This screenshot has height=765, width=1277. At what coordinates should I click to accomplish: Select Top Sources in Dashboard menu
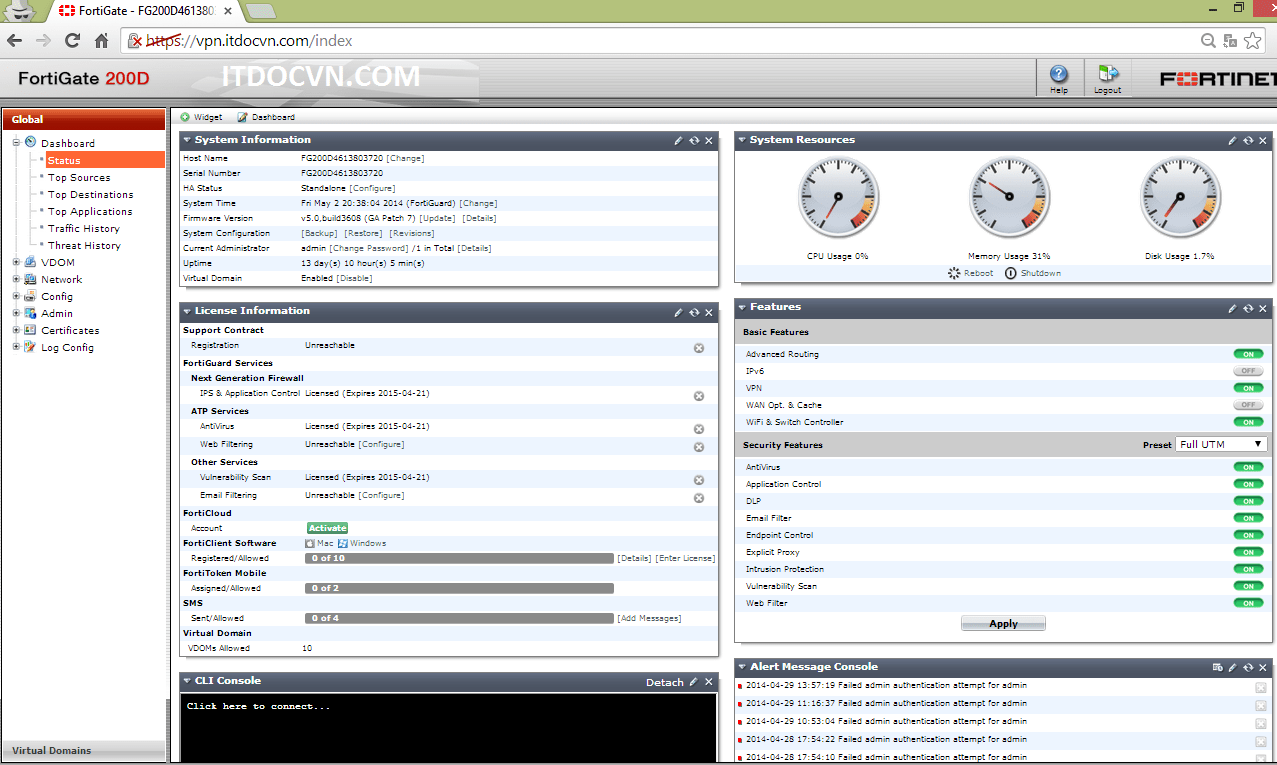pyautogui.click(x=79, y=178)
